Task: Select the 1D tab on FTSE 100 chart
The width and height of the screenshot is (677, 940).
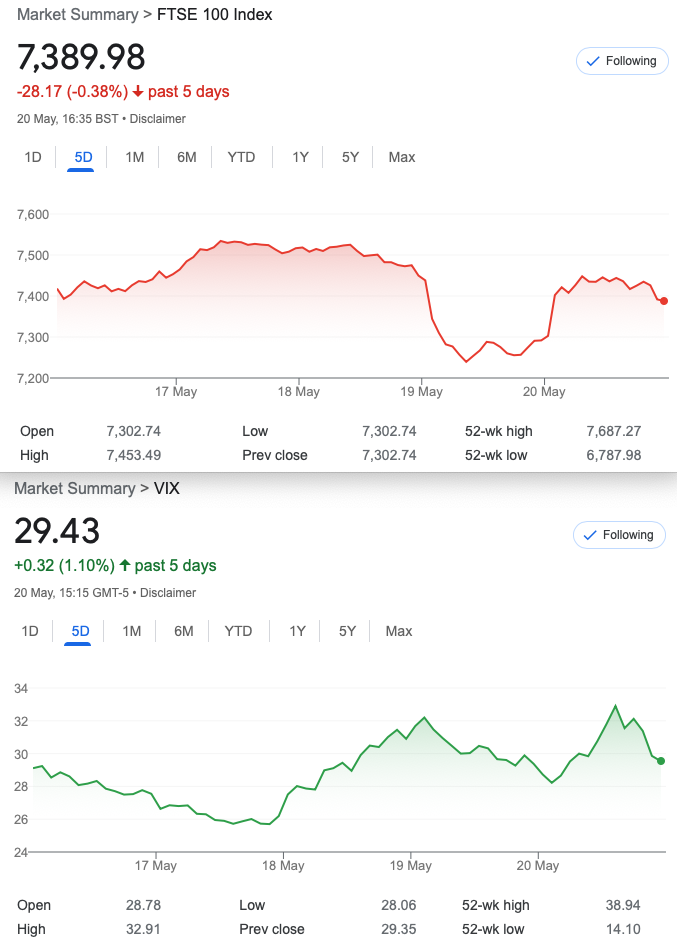Action: pyautogui.click(x=33, y=158)
